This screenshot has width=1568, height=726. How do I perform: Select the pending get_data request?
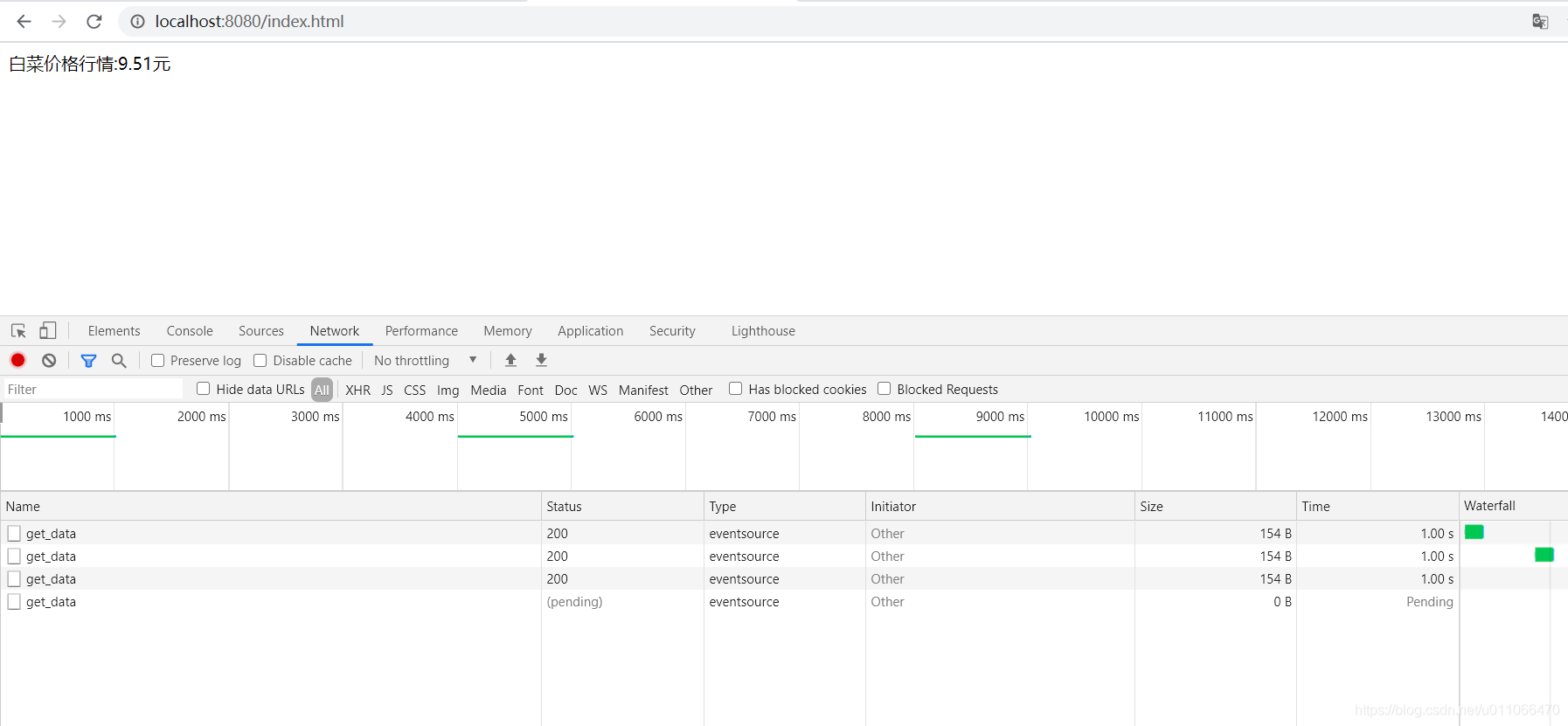(51, 602)
